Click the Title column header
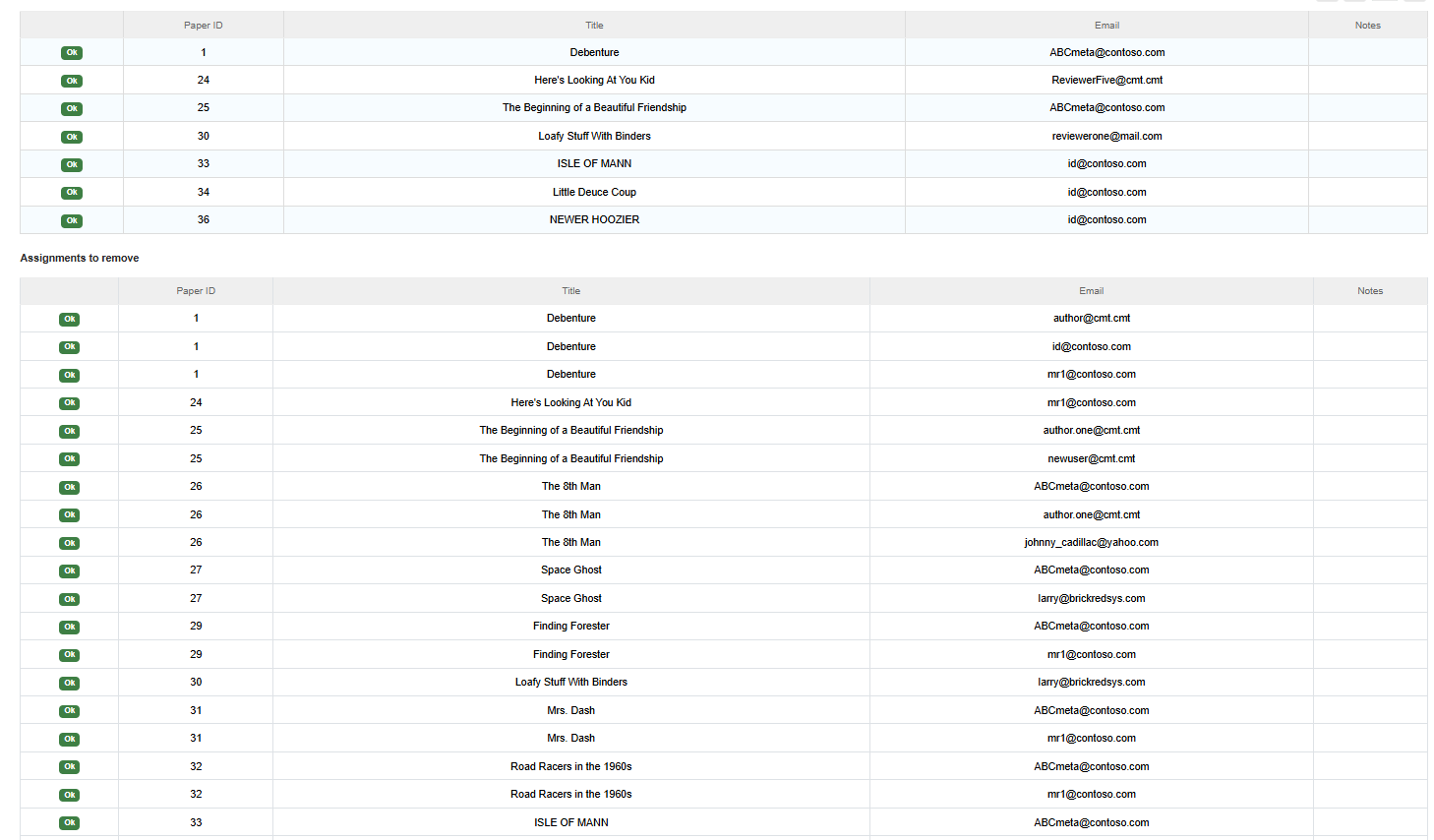 click(594, 25)
